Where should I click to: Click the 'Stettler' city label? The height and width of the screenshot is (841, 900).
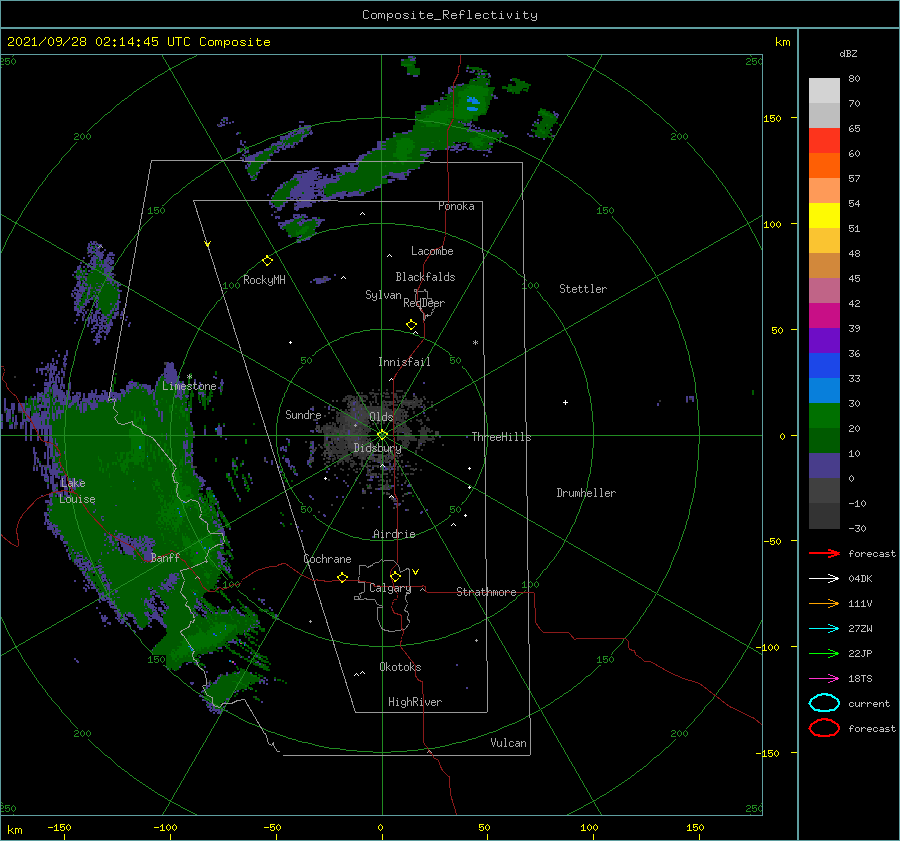click(583, 289)
